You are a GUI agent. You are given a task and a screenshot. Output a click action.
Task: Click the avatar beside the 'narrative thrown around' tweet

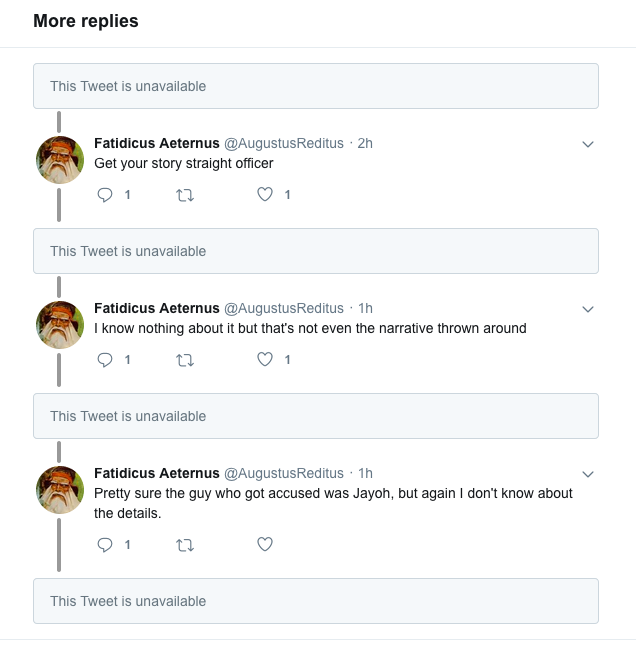59,325
